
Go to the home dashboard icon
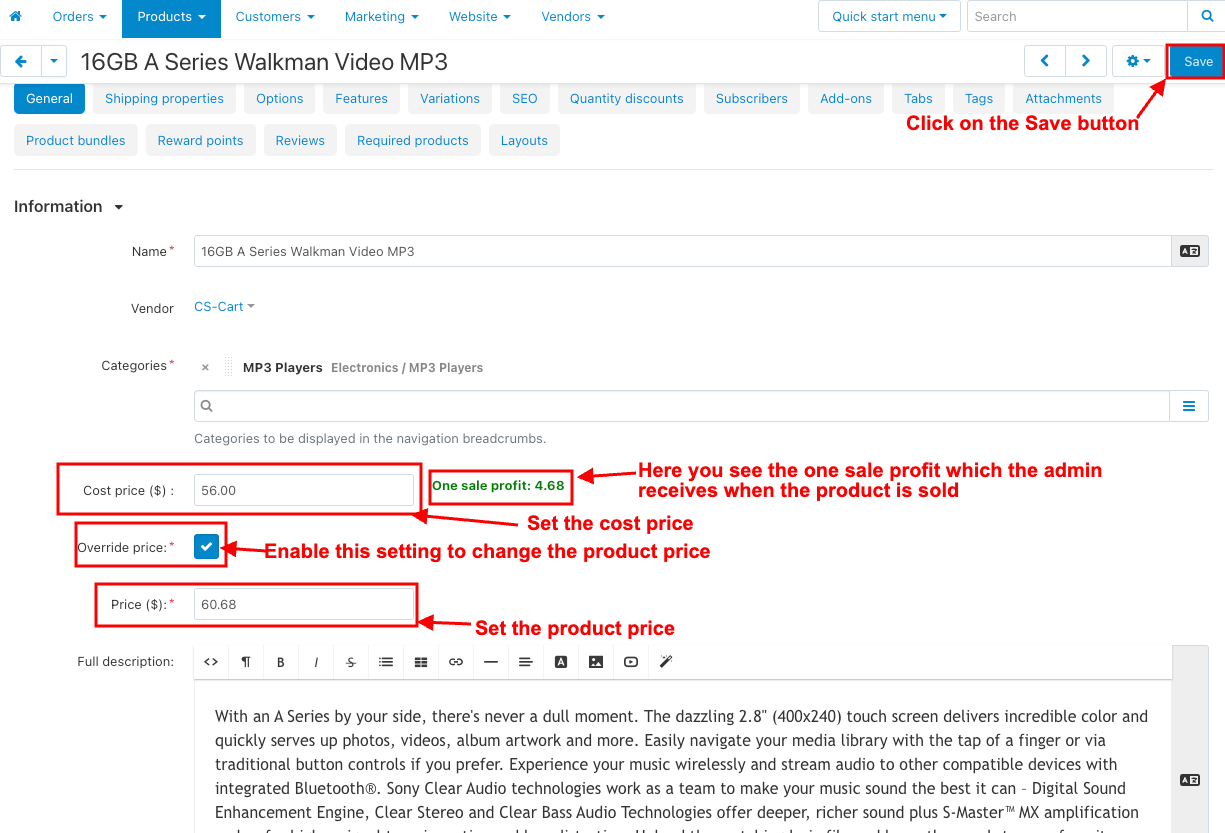tap(15, 16)
